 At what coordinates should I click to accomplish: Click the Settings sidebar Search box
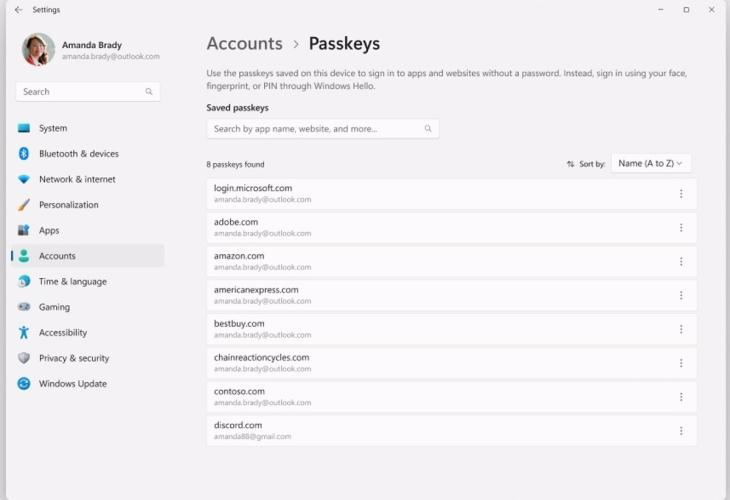tap(82, 92)
